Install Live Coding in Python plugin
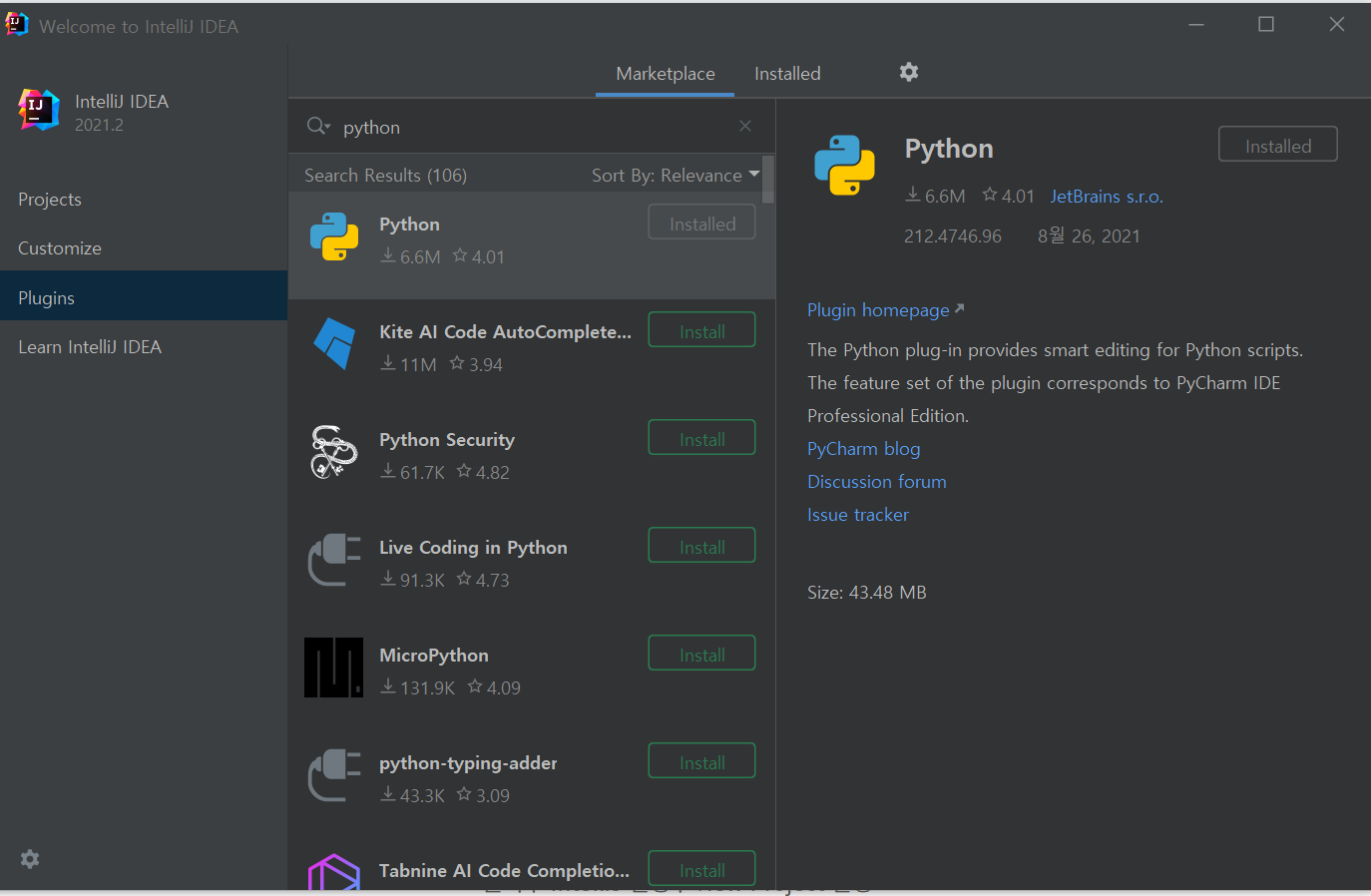This screenshot has height=896, width=1371. [701, 546]
